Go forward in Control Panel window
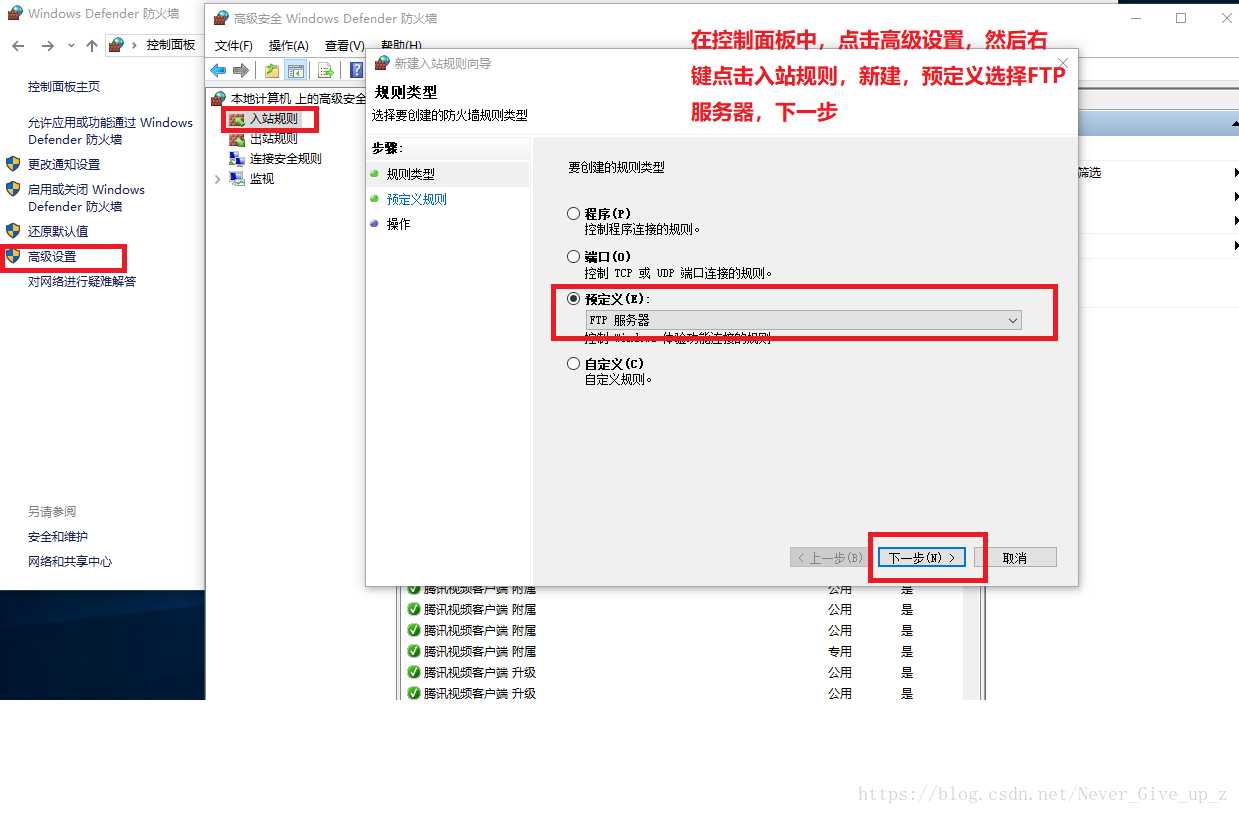1239x814 pixels. [x=47, y=46]
